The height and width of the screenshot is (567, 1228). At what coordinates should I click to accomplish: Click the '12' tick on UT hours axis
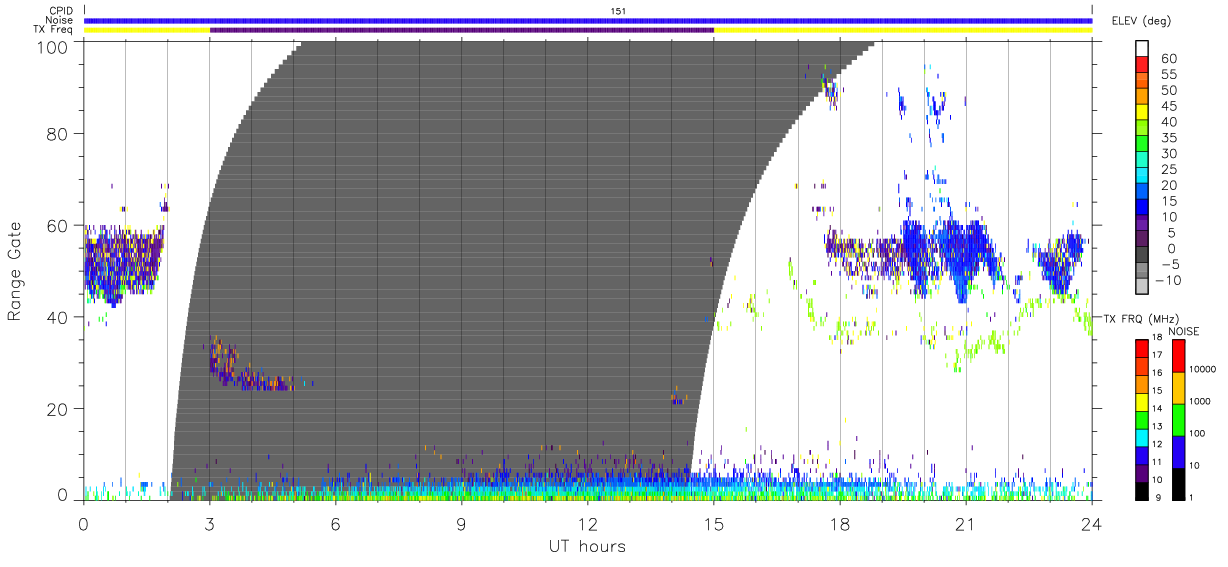pos(587,524)
